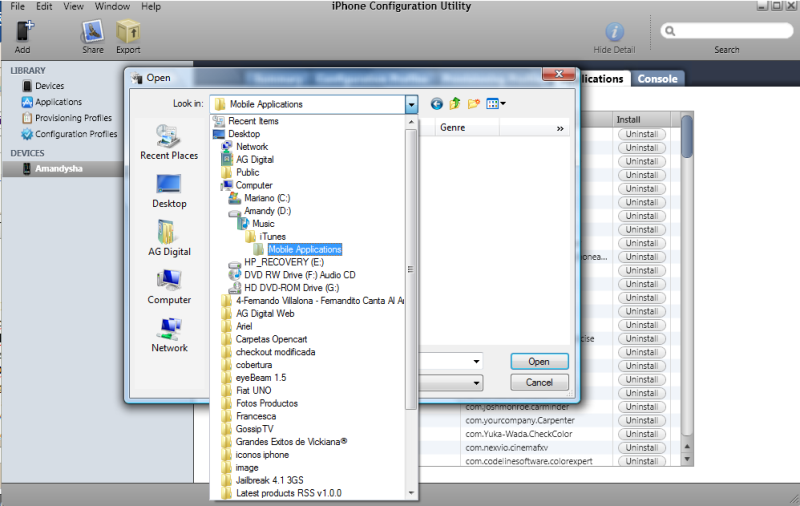800x506 pixels.
Task: Open the Help menu
Action: pyautogui.click(x=151, y=7)
